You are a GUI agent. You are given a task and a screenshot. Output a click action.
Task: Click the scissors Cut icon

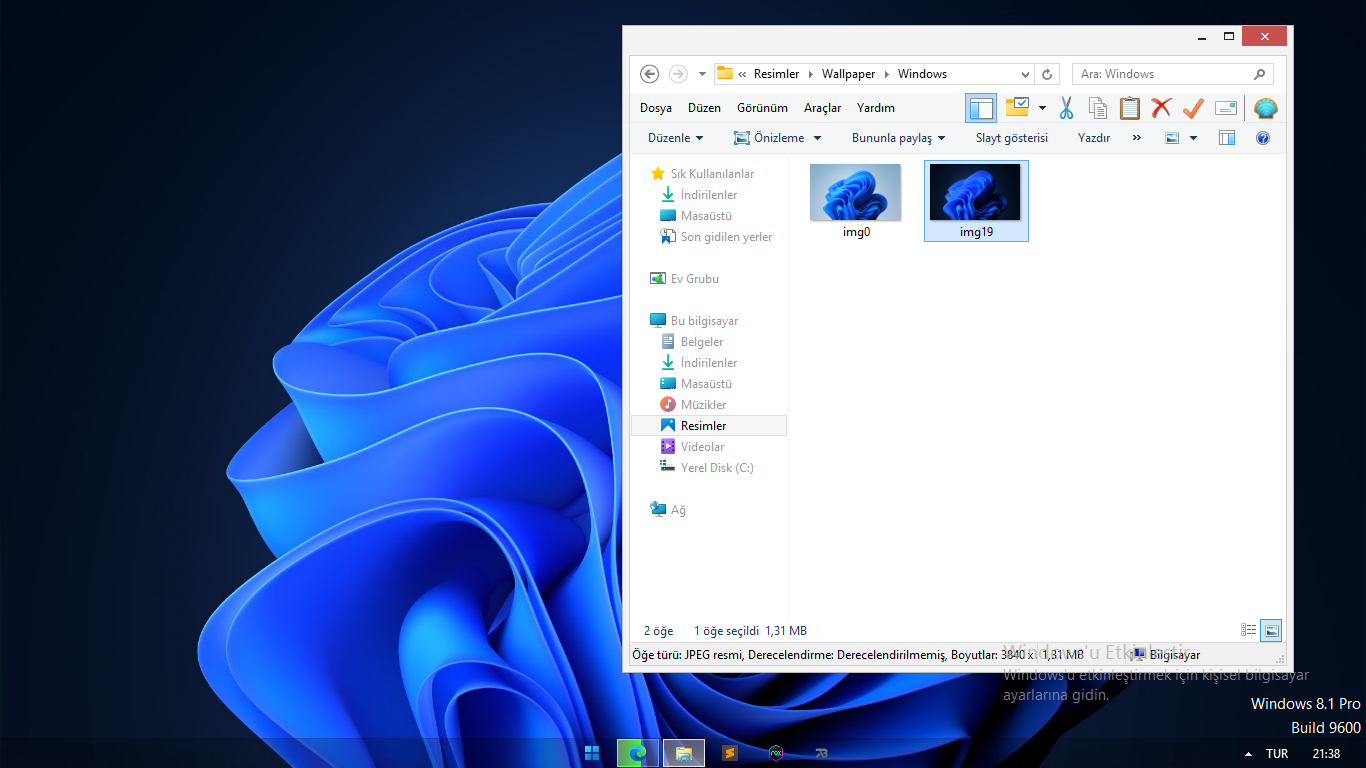[1066, 108]
